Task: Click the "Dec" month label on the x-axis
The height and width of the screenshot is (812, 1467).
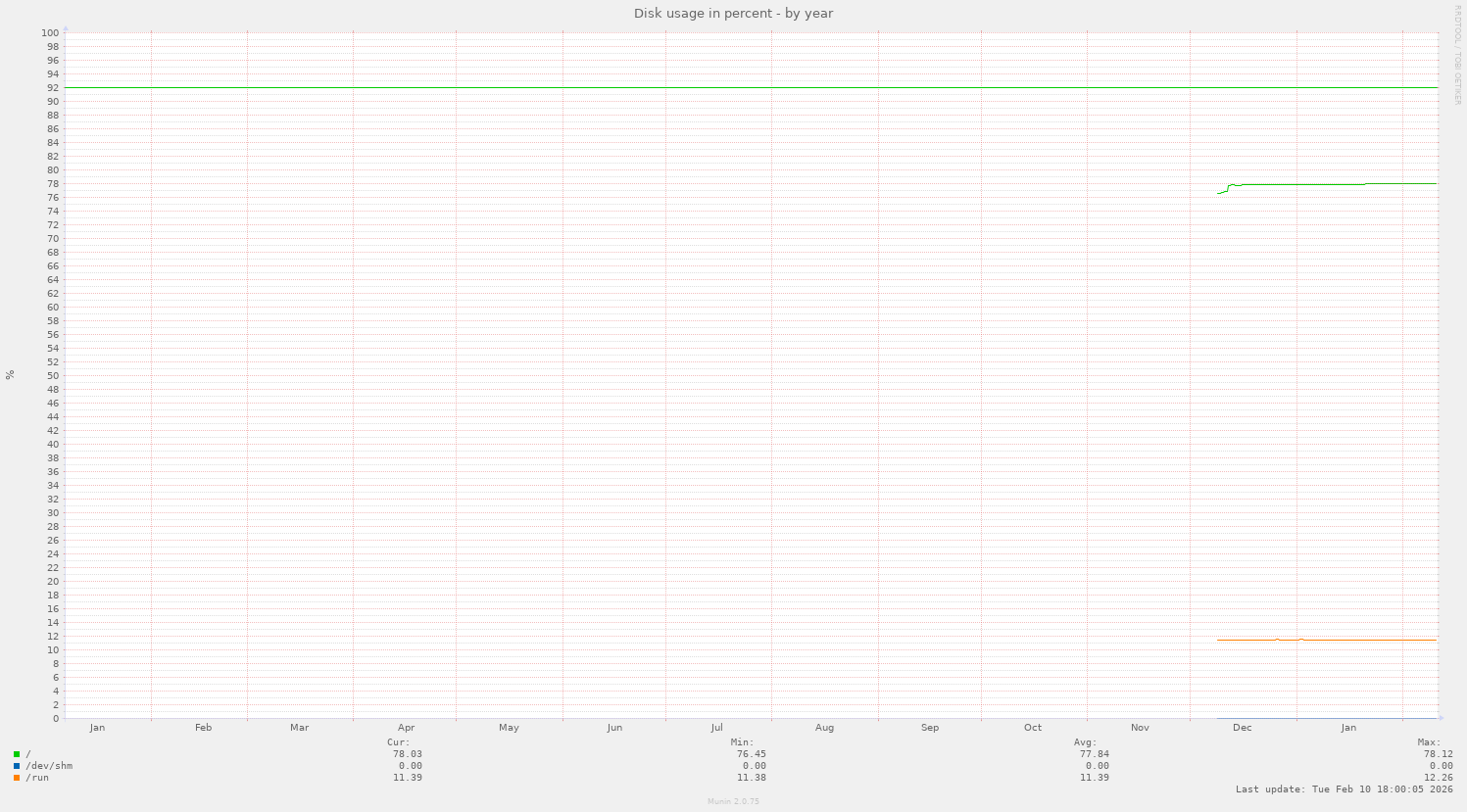Action: click(x=1242, y=728)
